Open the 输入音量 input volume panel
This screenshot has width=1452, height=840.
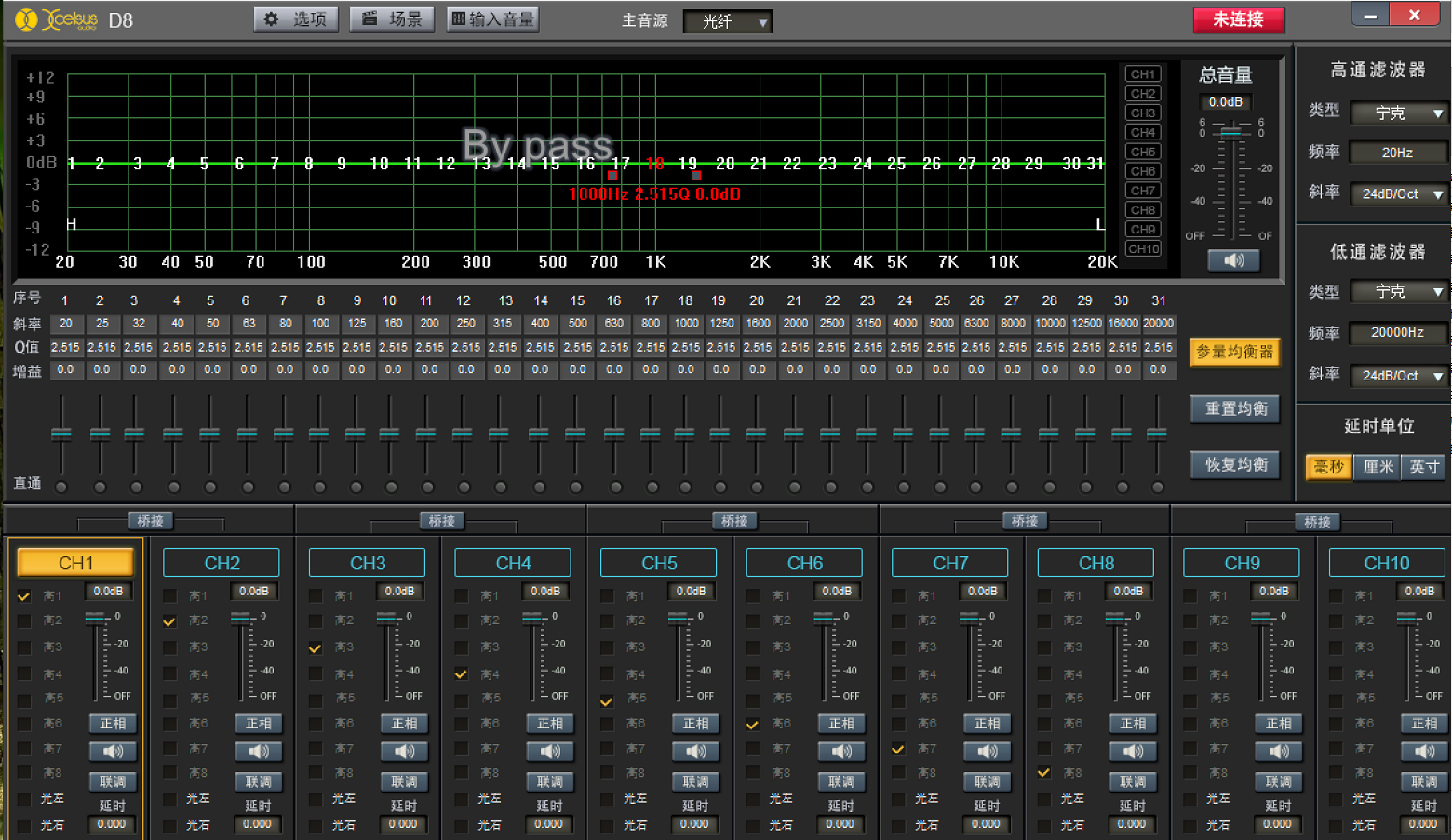(492, 20)
